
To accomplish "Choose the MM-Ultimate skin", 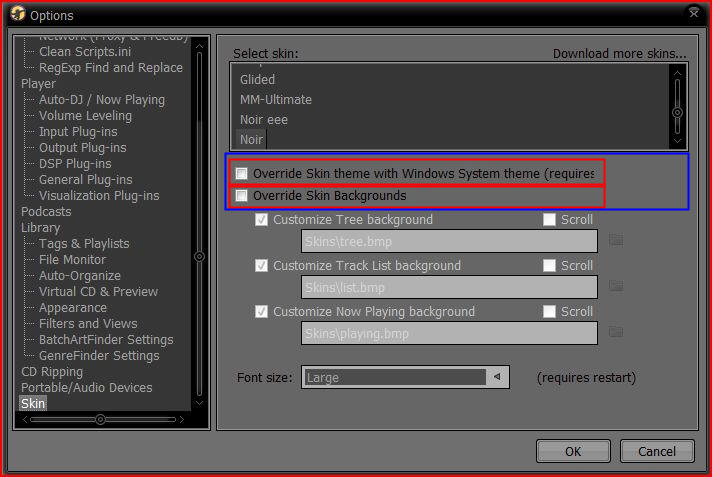I will click(x=276, y=100).
